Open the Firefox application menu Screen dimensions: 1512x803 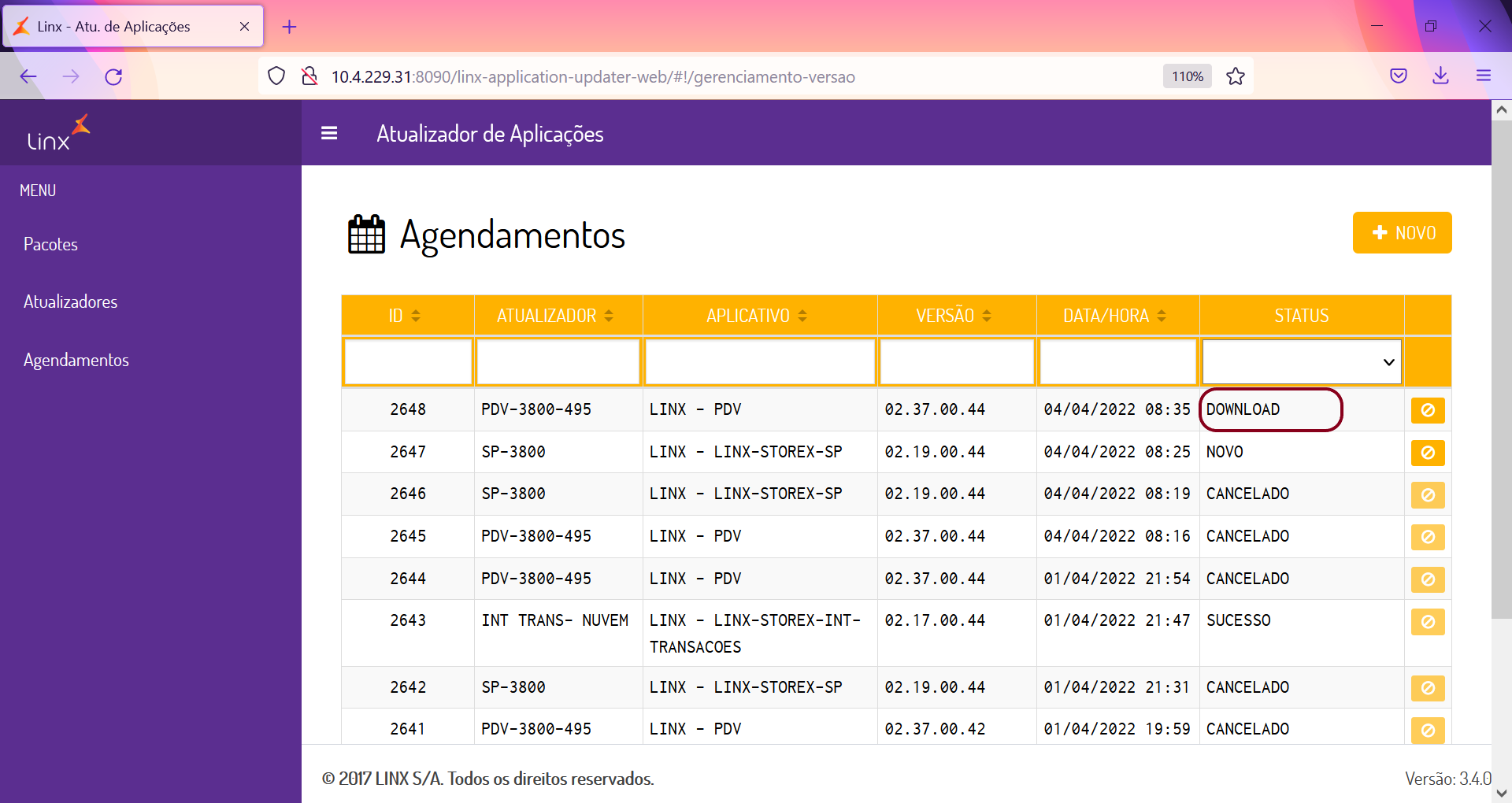[1484, 76]
